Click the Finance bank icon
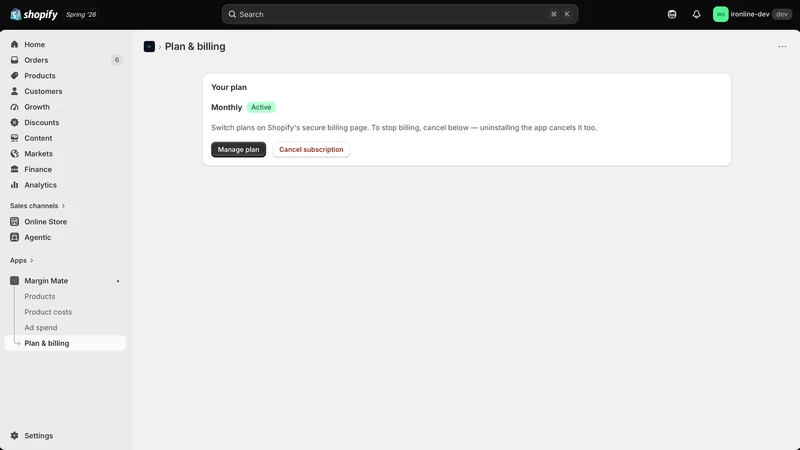 (14, 169)
